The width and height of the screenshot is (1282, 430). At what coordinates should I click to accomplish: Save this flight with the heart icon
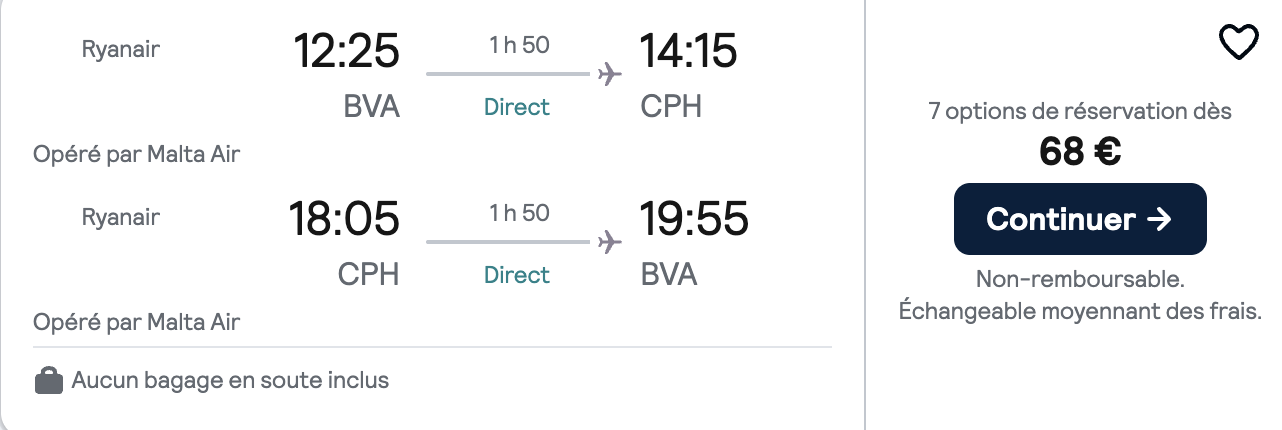(x=1238, y=42)
